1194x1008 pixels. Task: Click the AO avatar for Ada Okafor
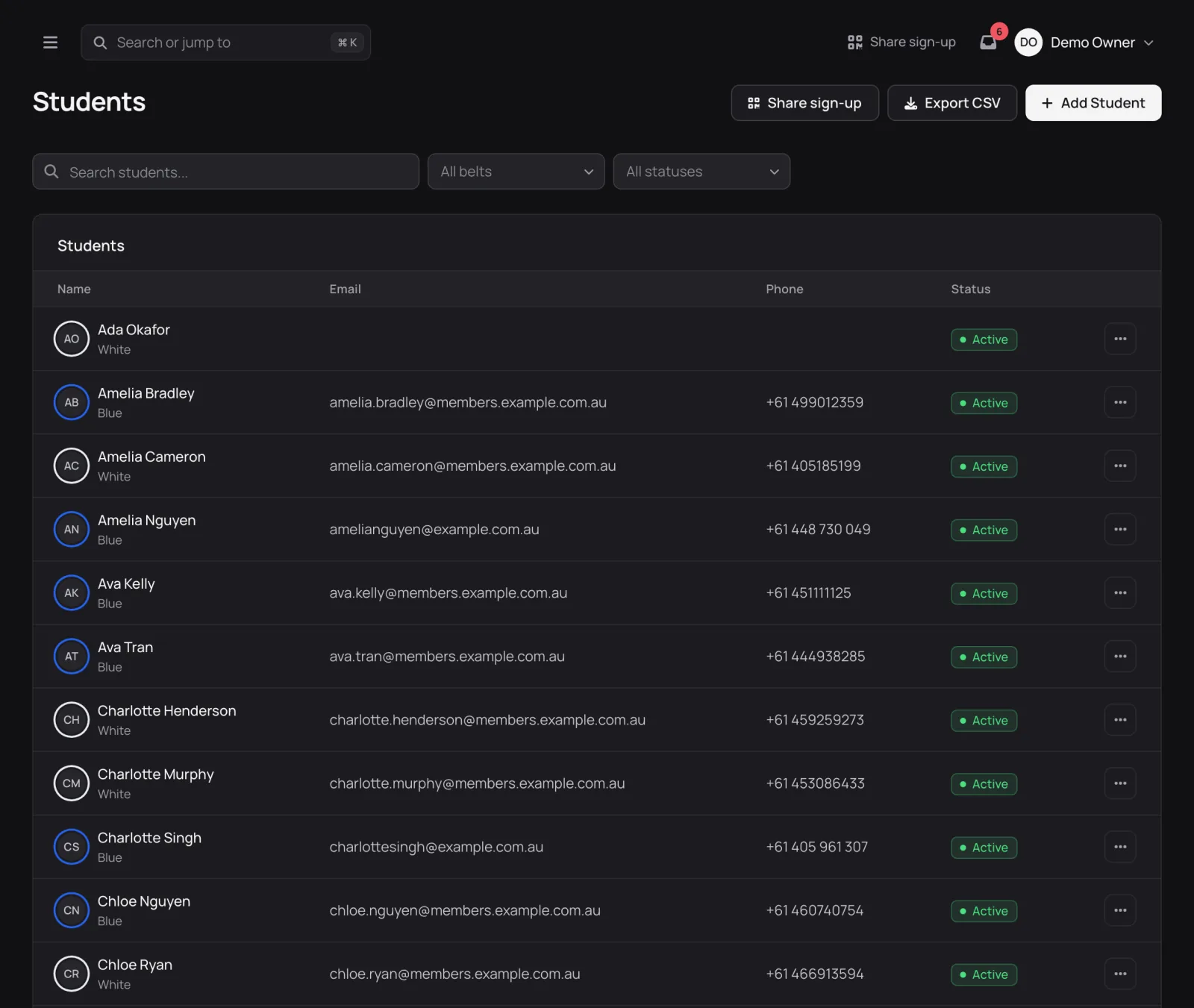72,339
